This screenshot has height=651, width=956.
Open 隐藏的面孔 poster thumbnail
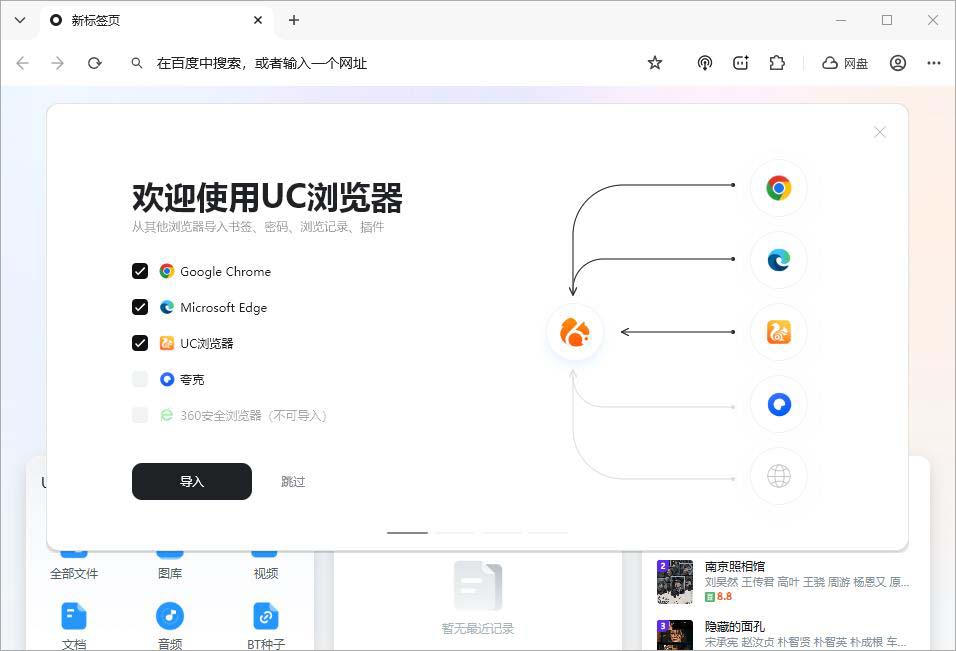[x=675, y=635]
